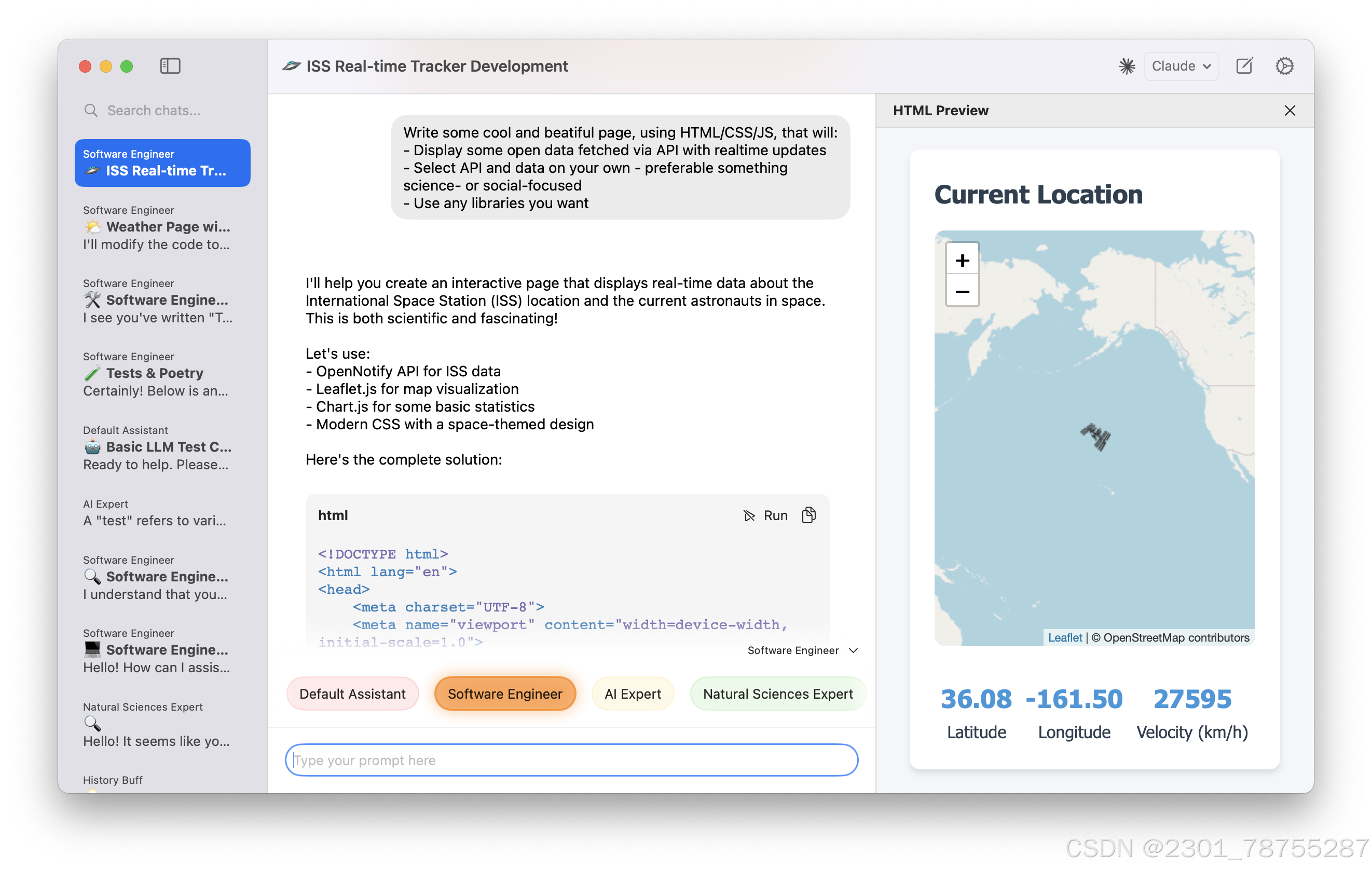Screen dimensions: 1372x870
Task: Open settings via the gear icon
Action: [1284, 66]
